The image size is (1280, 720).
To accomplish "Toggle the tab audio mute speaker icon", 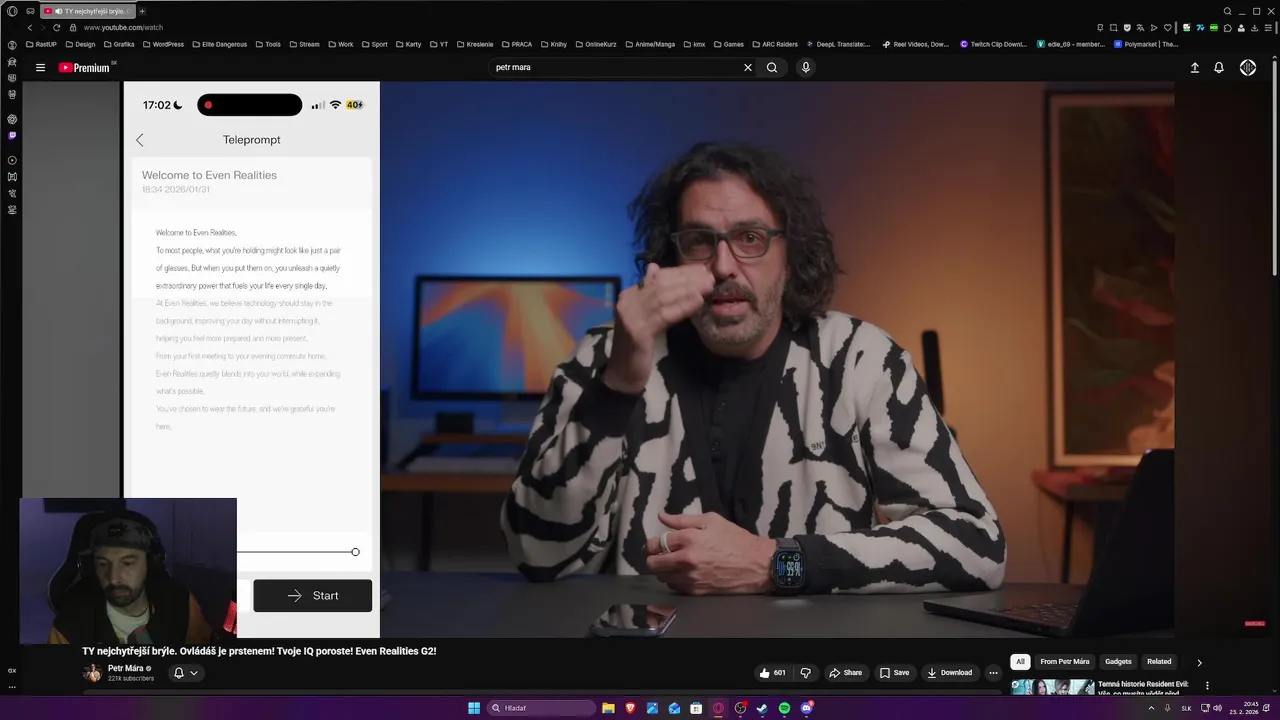I will [x=60, y=11].
